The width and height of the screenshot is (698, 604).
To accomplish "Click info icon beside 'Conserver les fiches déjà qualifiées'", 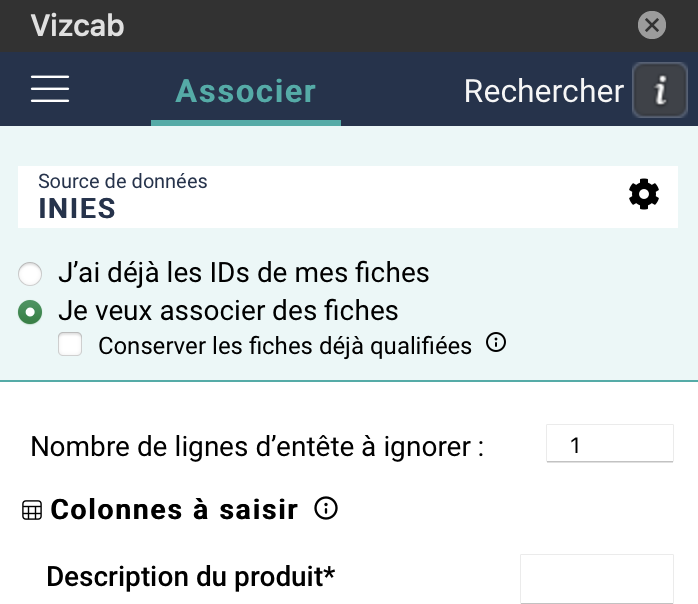I will pyautogui.click(x=496, y=343).
